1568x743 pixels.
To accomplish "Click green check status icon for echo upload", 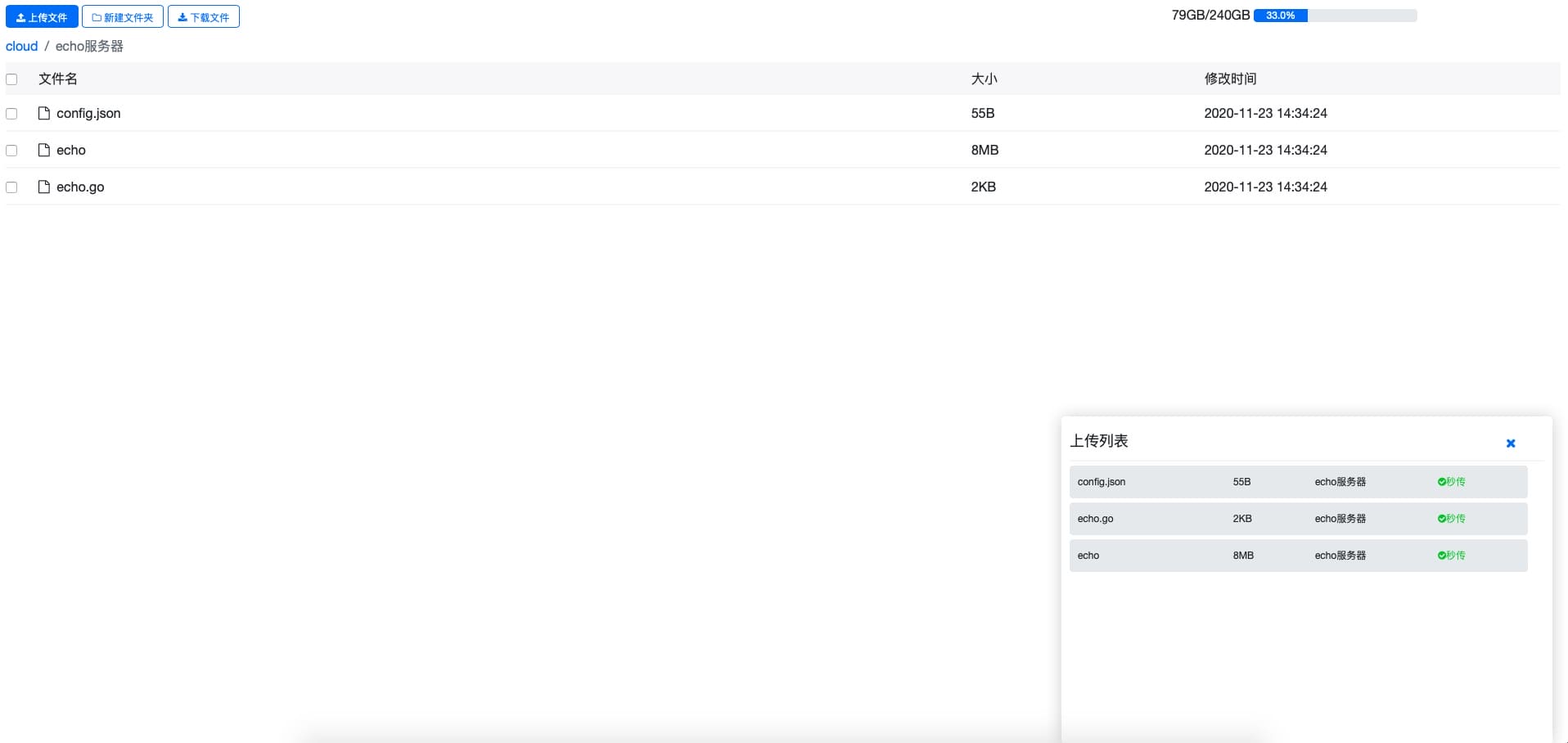I will coord(1442,556).
